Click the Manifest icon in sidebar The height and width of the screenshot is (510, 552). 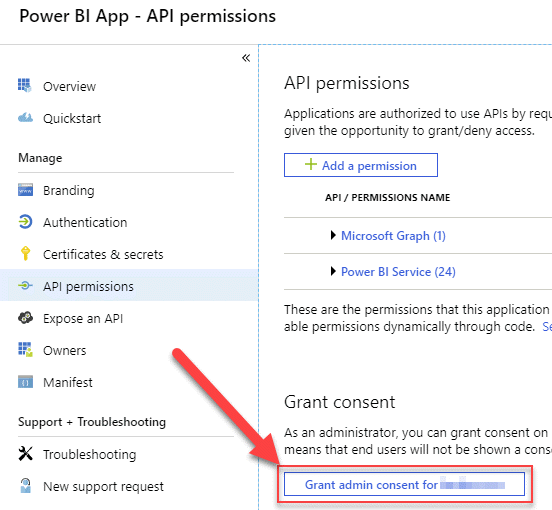click(25, 382)
